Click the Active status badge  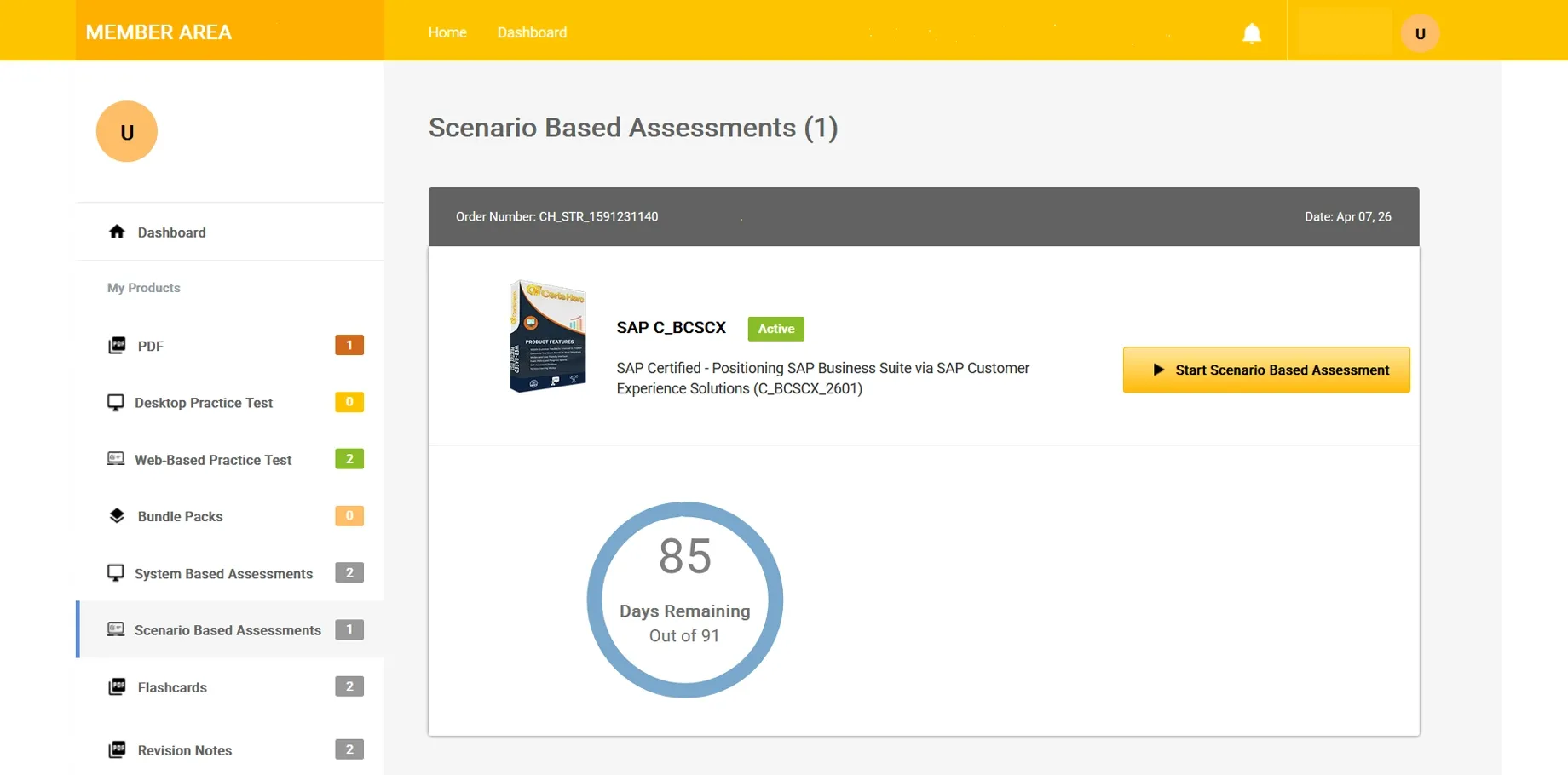(x=775, y=329)
